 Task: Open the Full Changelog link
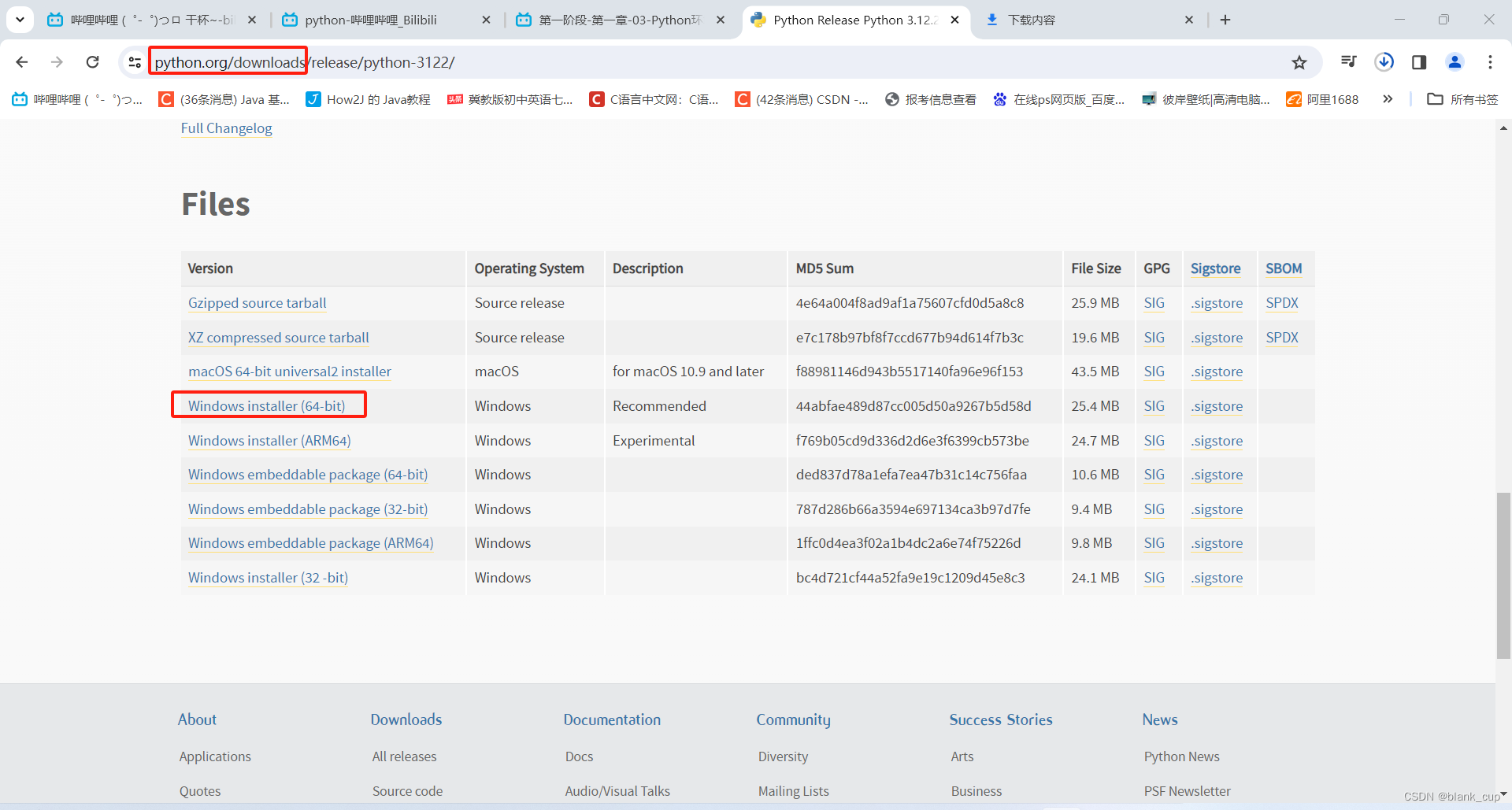point(226,128)
